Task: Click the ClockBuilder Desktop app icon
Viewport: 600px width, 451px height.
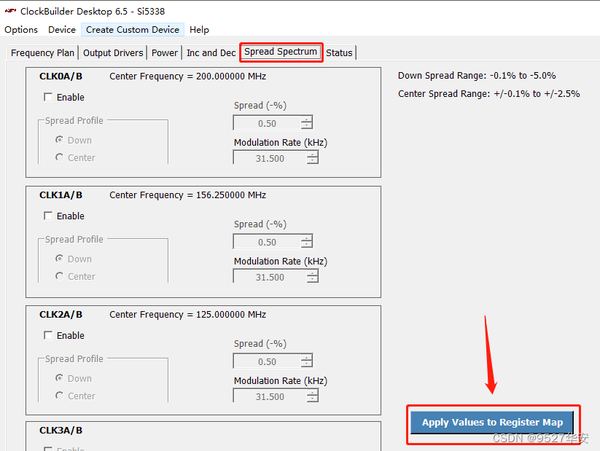Action: click(x=10, y=11)
